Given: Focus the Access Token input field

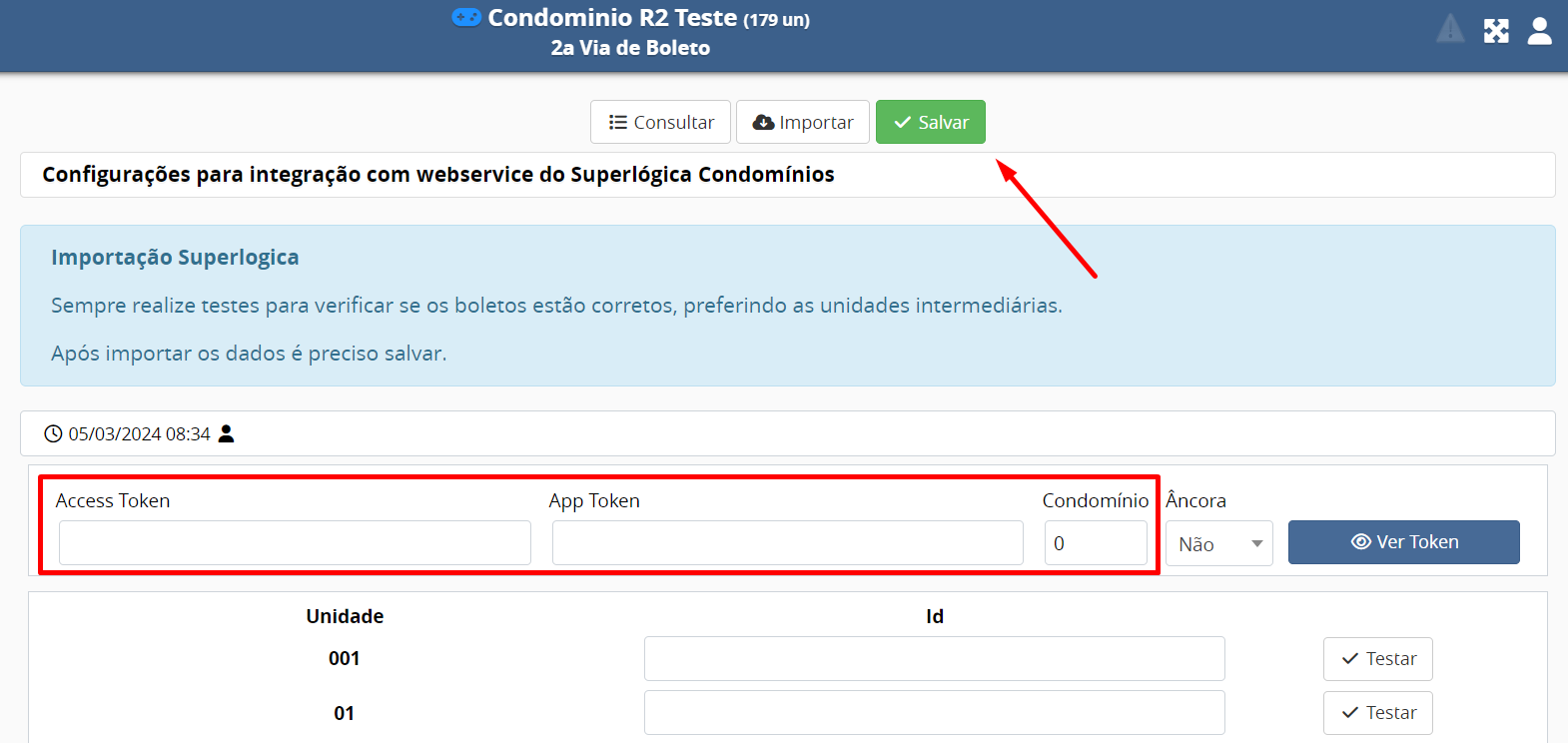Looking at the screenshot, I should (295, 542).
